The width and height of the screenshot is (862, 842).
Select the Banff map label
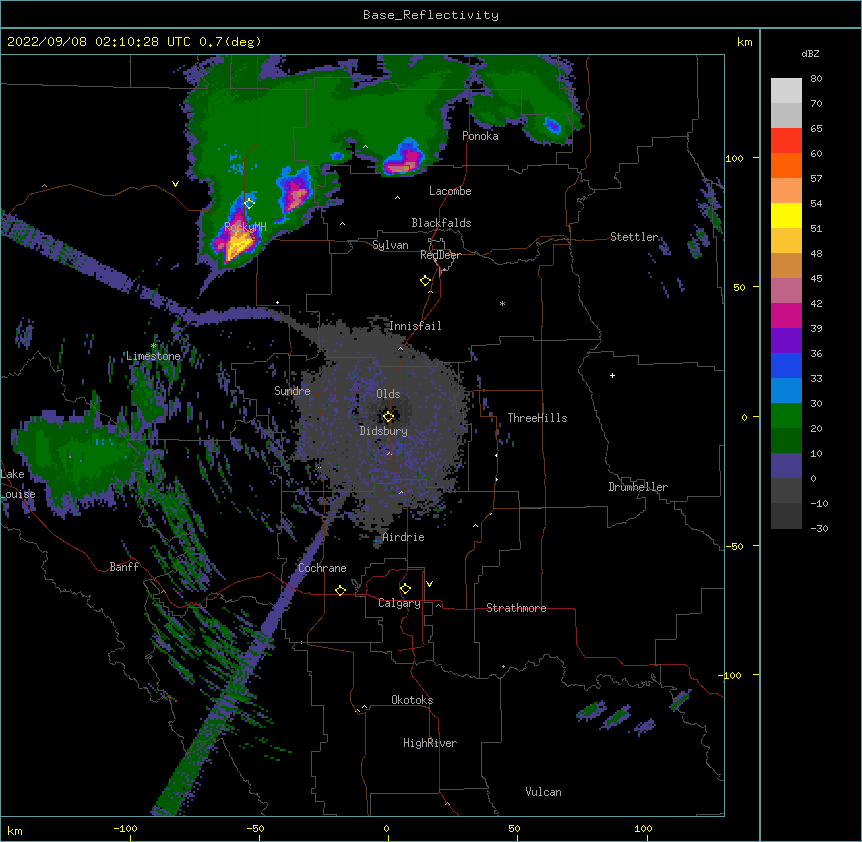click(x=124, y=567)
